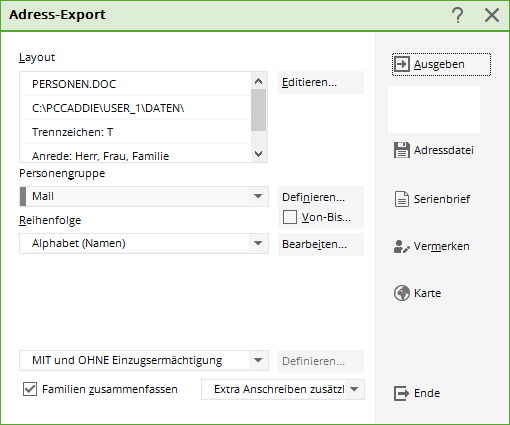Click the Layout list scroll-down arrow
The height and width of the screenshot is (425, 510).
click(x=258, y=154)
